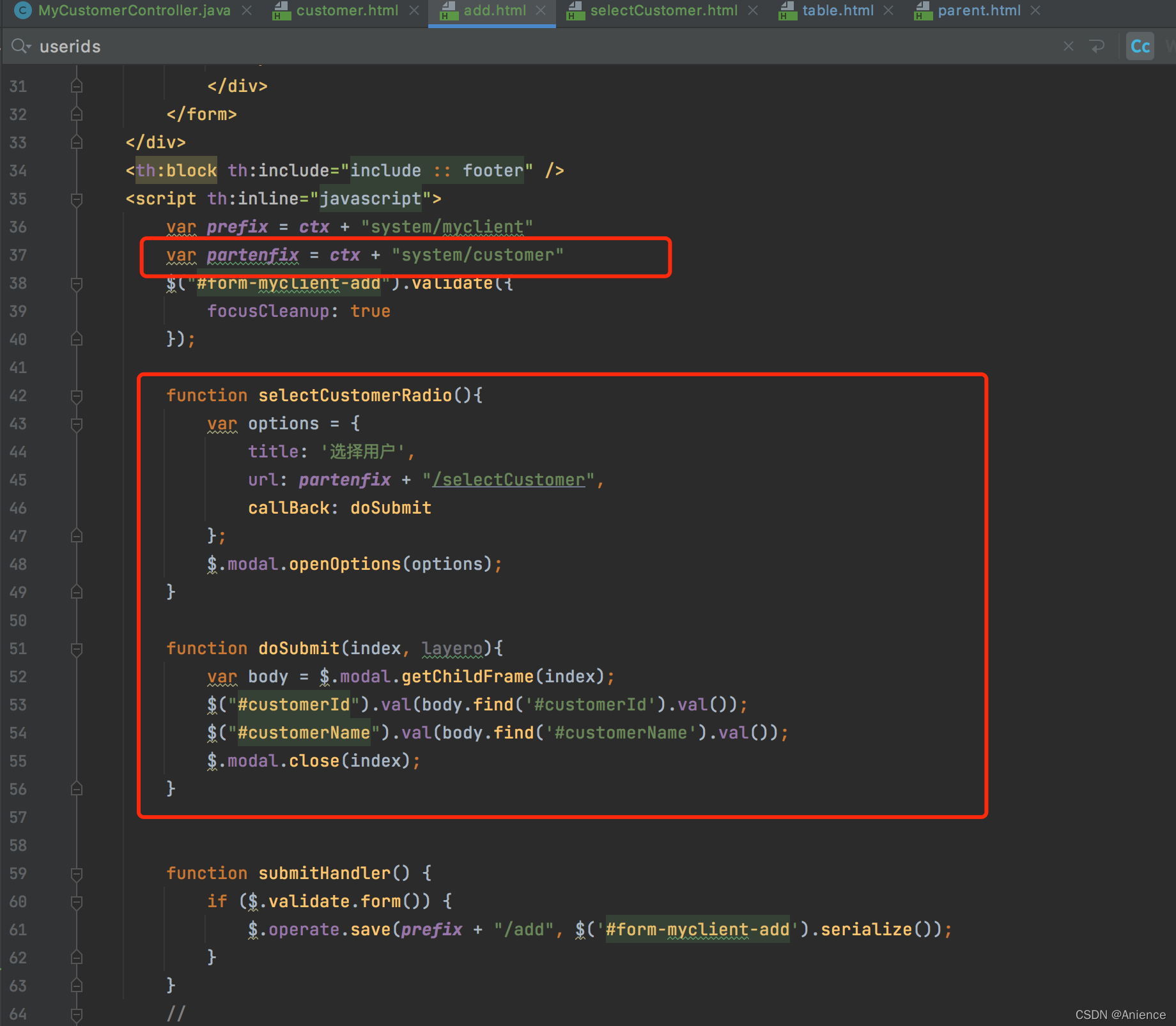Collapse the div fold marker on line 31
This screenshot has width=1176, height=1026.
77,86
